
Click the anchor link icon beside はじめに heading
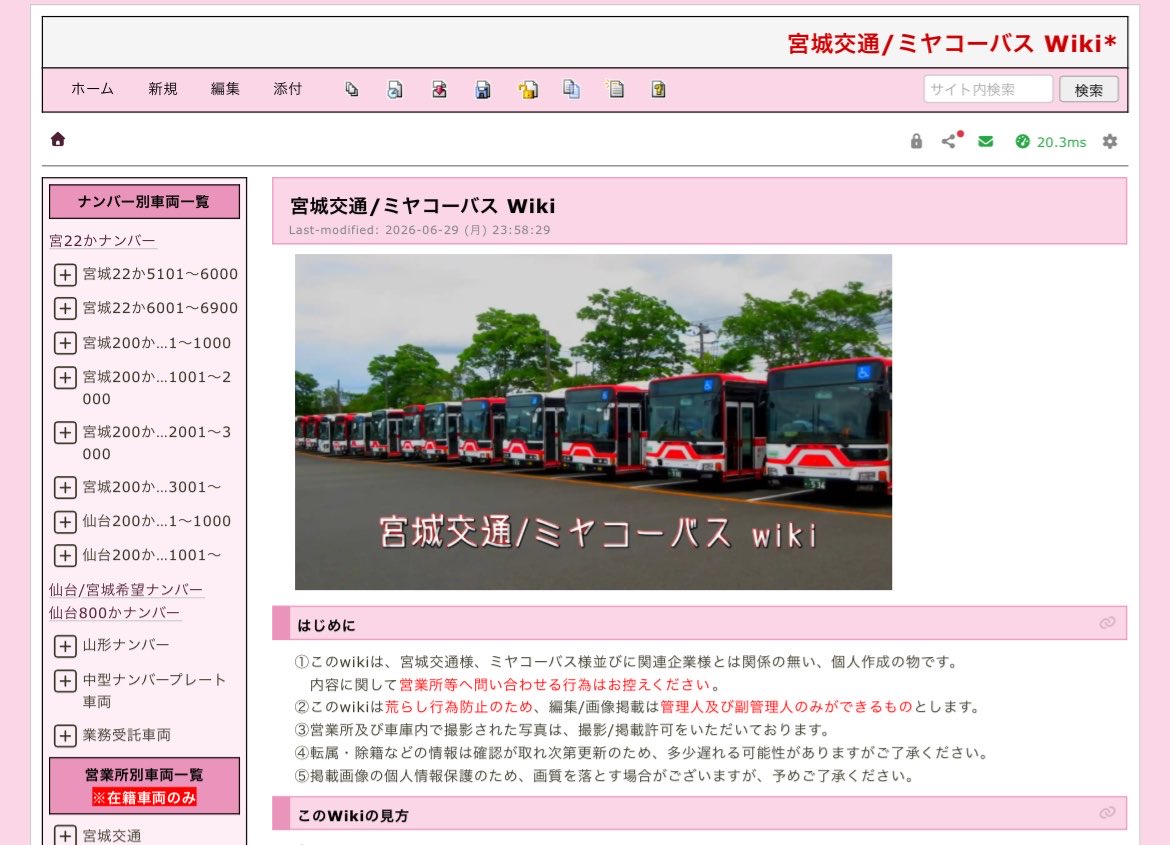1107,623
